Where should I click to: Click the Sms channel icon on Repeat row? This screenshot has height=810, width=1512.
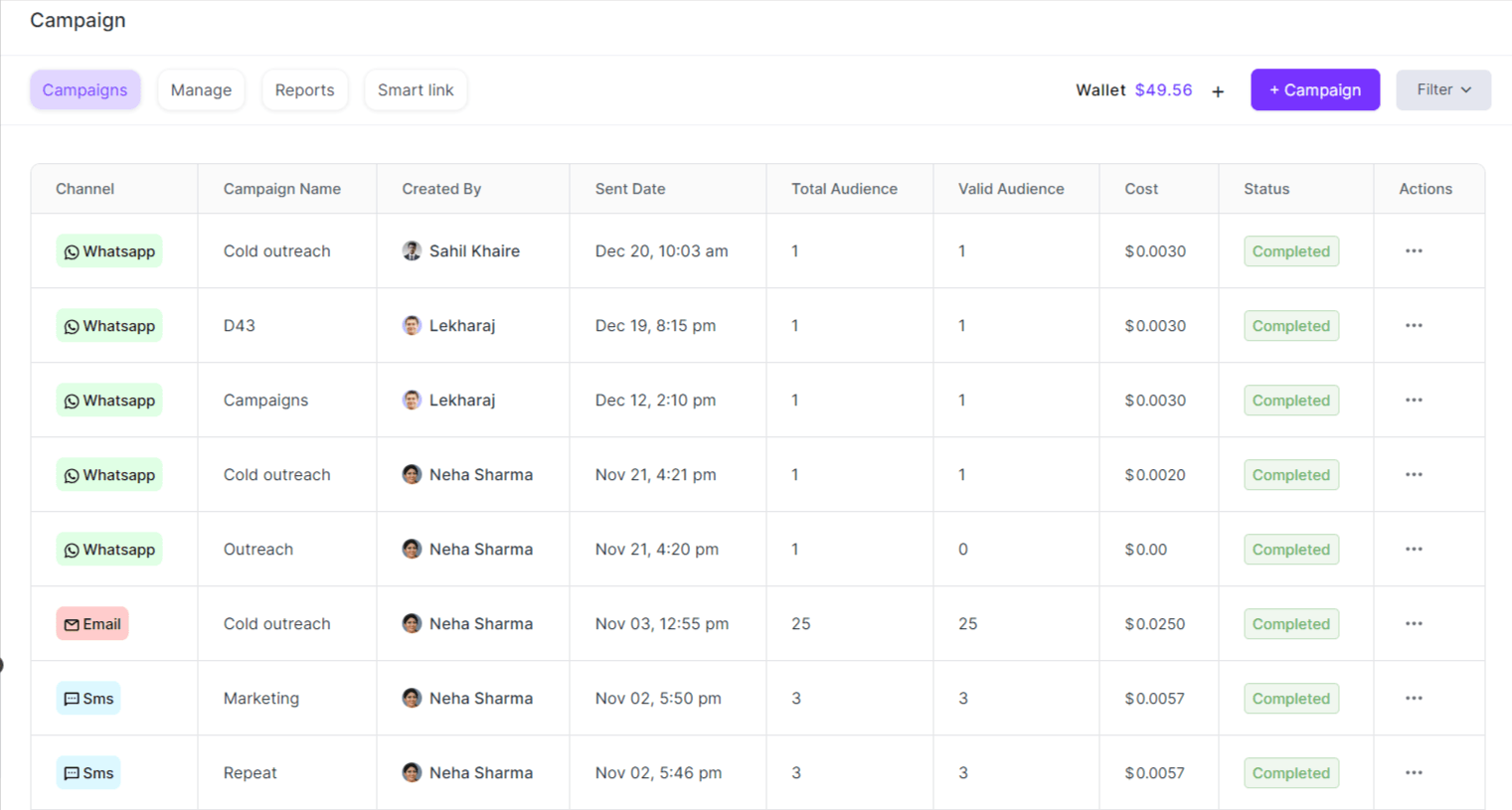pos(88,772)
